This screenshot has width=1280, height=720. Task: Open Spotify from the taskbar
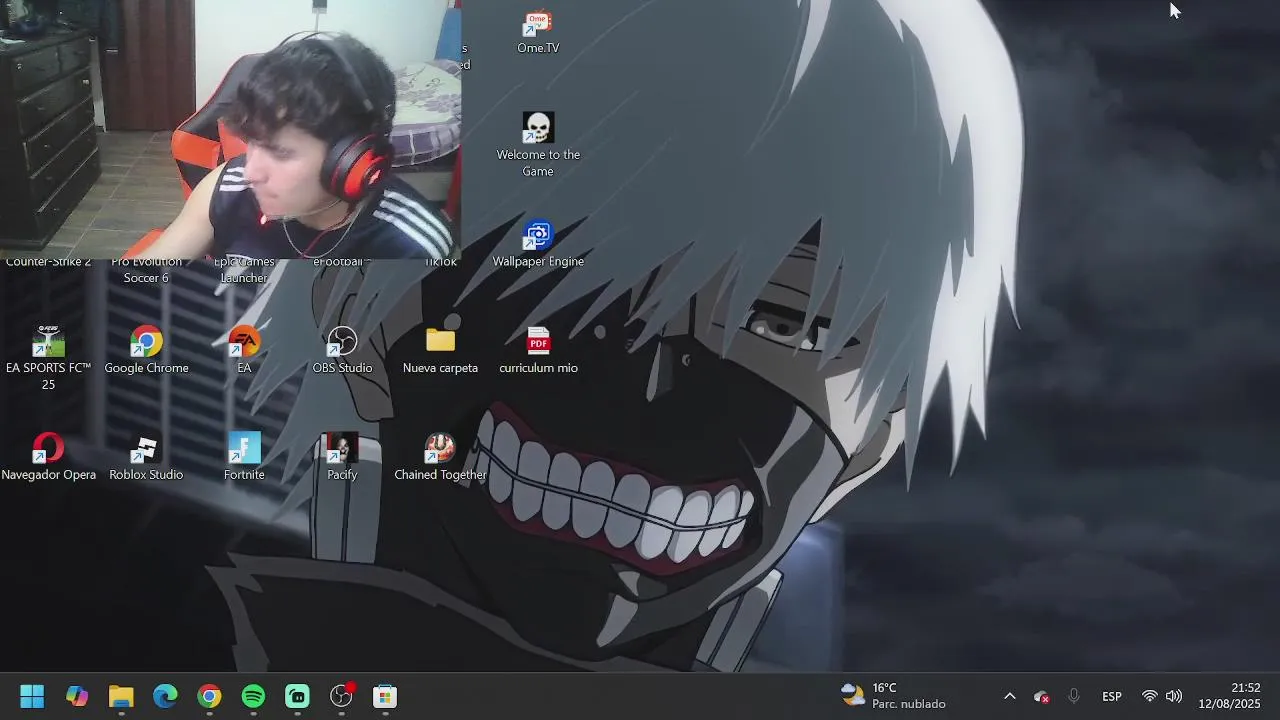[253, 696]
